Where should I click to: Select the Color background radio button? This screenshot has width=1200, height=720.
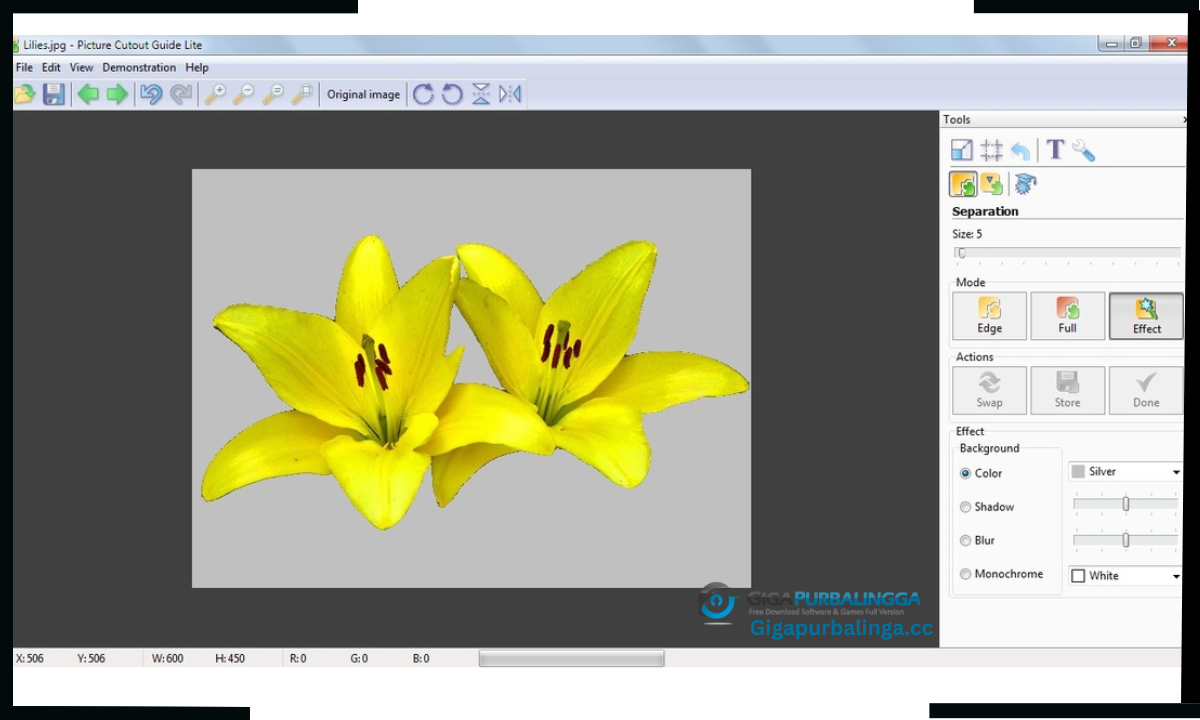(x=966, y=473)
